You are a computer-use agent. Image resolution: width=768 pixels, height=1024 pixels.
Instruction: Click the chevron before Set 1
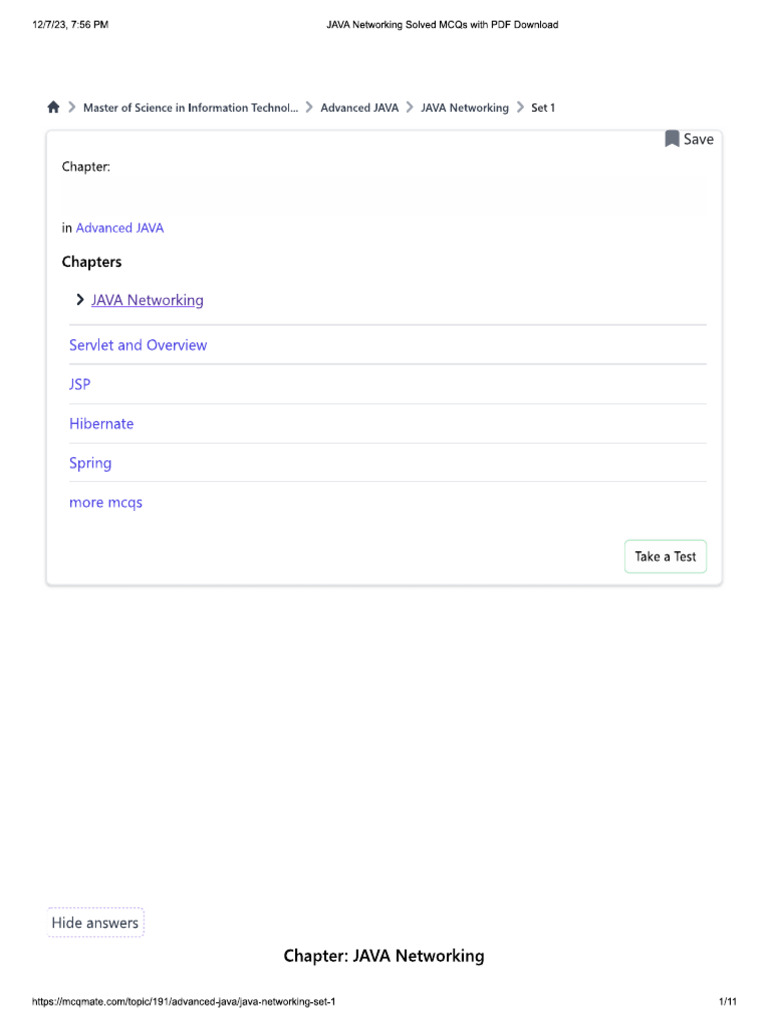tap(520, 108)
